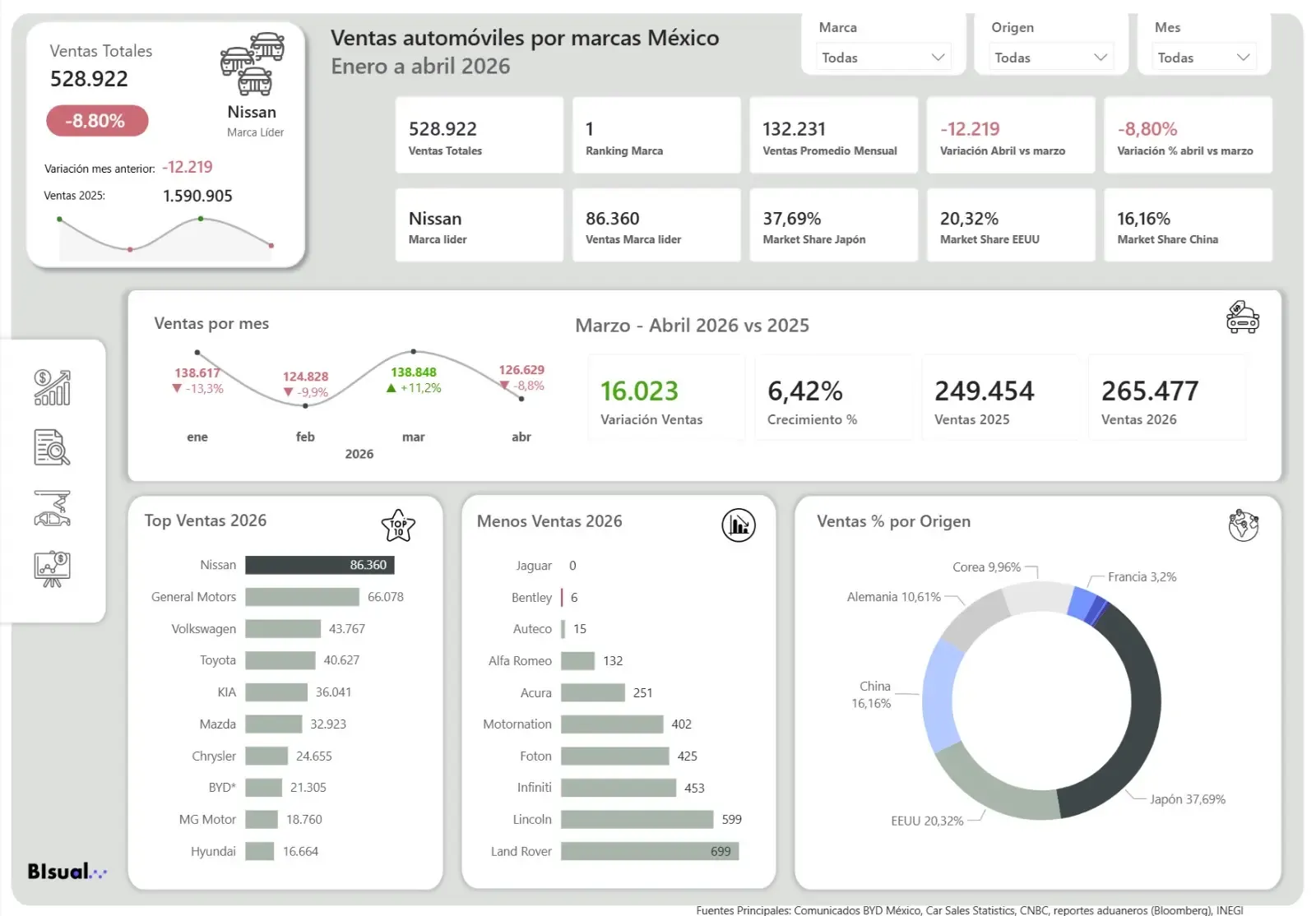1316x916 pixels.
Task: Click the Marca dropdown chevron arrow
Action: 938,57
